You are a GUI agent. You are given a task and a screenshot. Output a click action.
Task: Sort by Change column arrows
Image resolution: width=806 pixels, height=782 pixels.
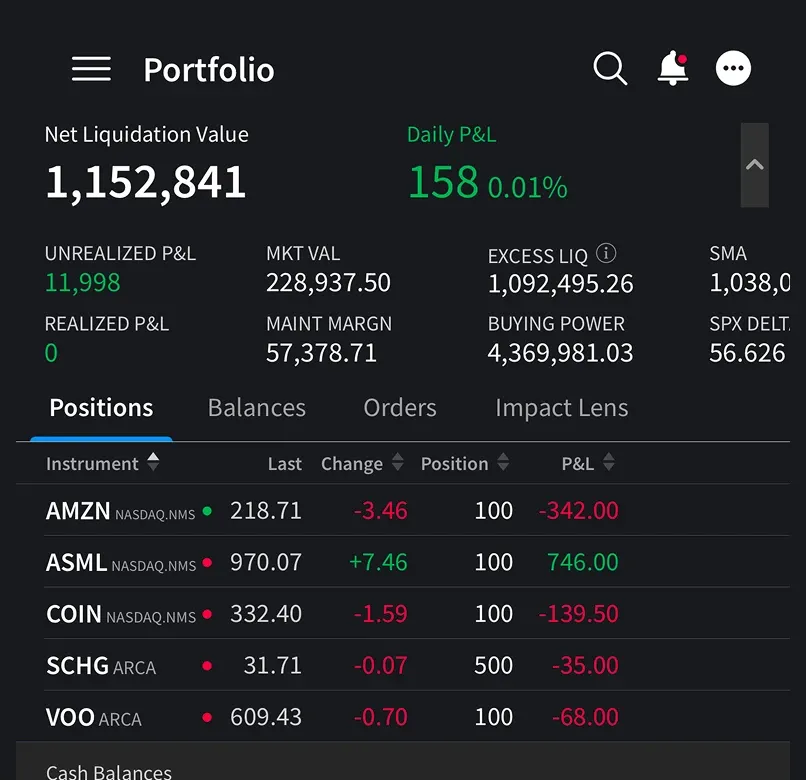tap(397, 463)
